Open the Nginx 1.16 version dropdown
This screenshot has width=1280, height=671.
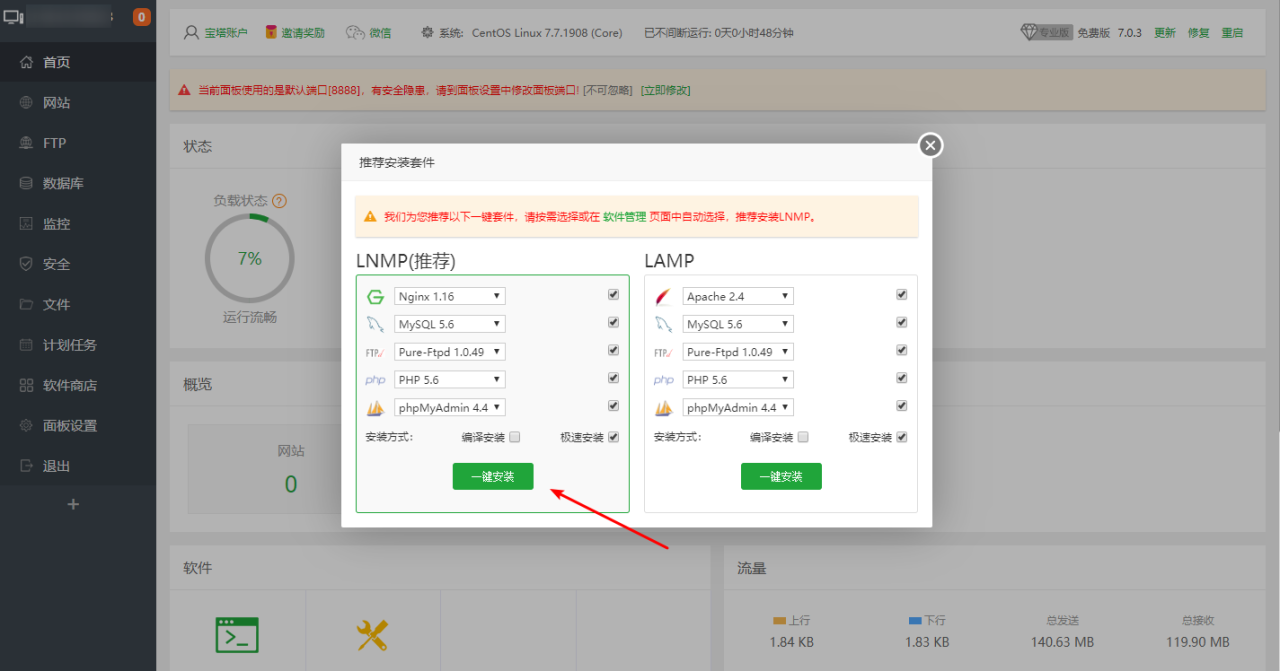click(x=450, y=296)
